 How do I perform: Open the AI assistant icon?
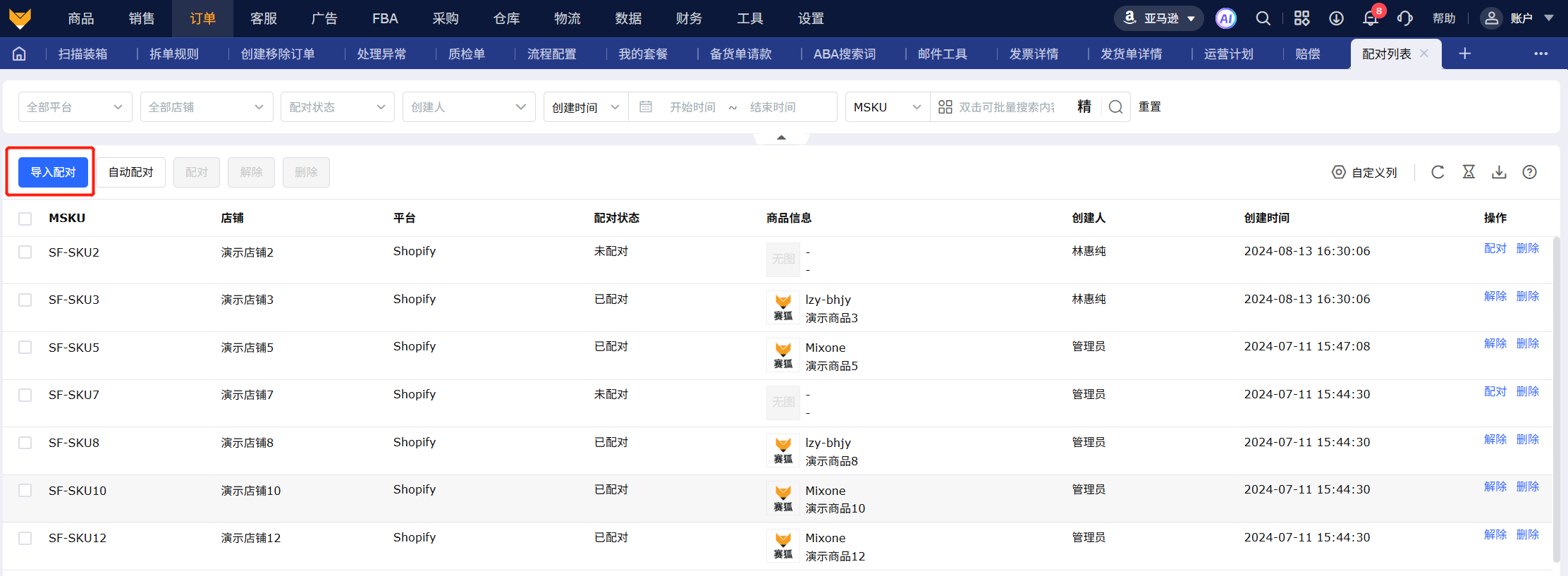click(1226, 18)
